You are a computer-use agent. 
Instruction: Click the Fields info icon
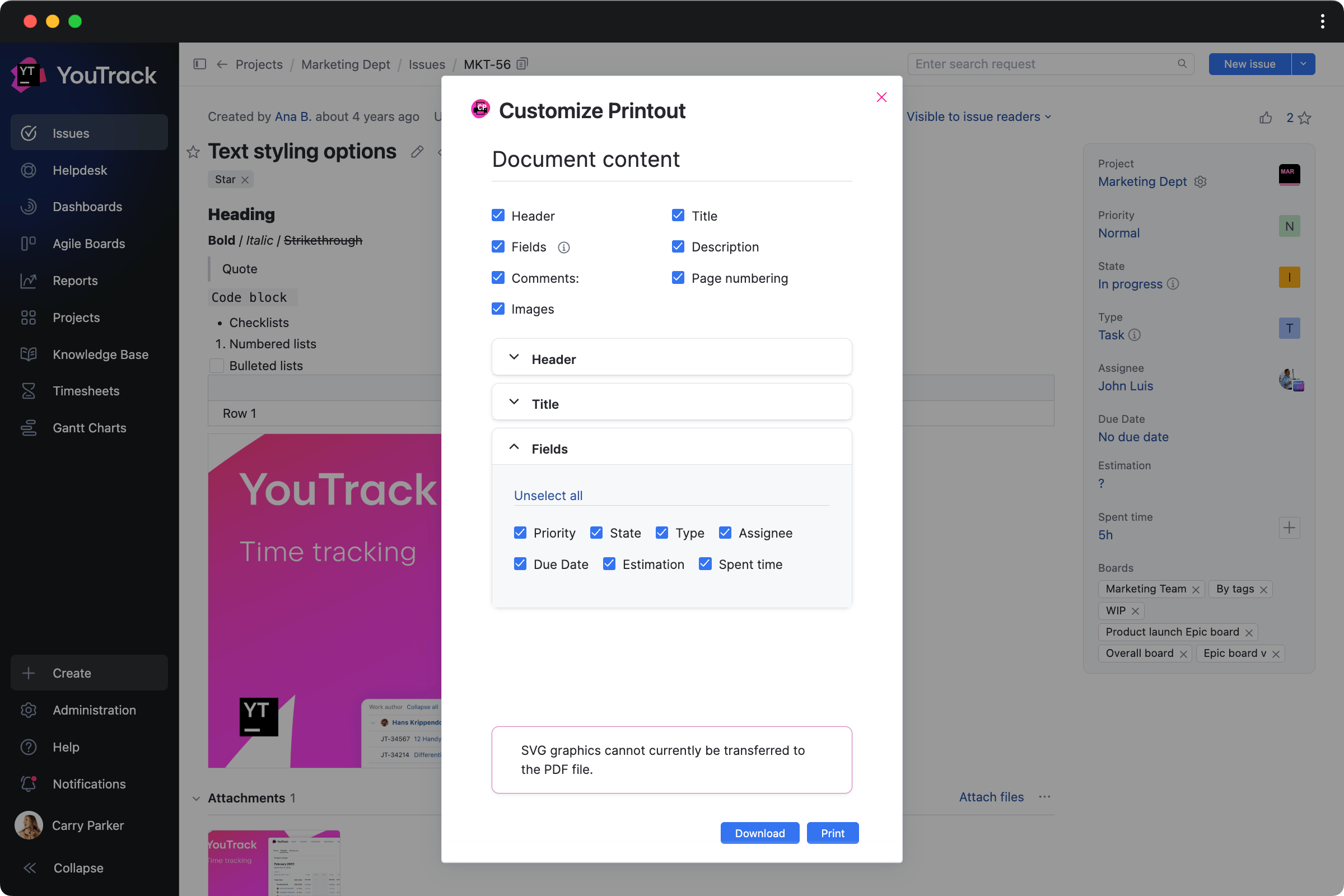563,248
